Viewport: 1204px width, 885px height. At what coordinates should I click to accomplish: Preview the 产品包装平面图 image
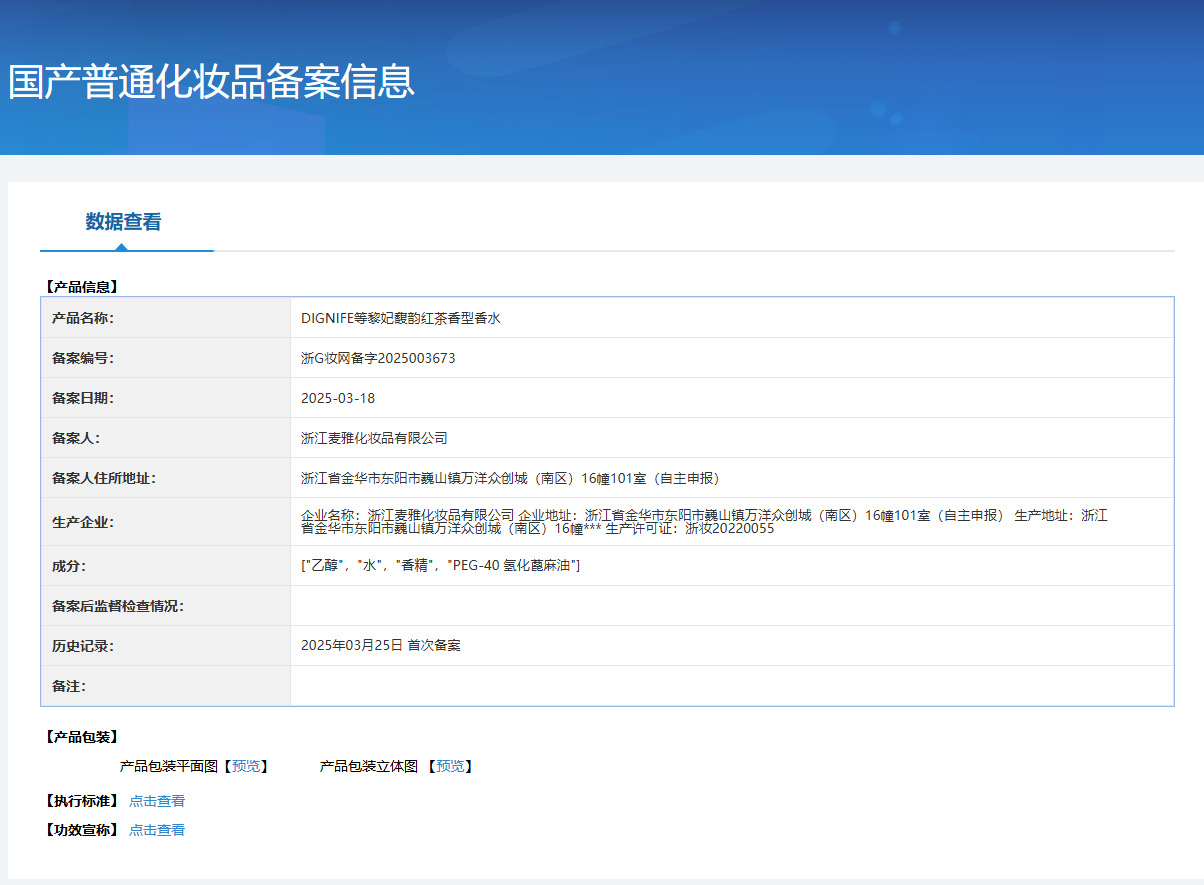coord(245,766)
